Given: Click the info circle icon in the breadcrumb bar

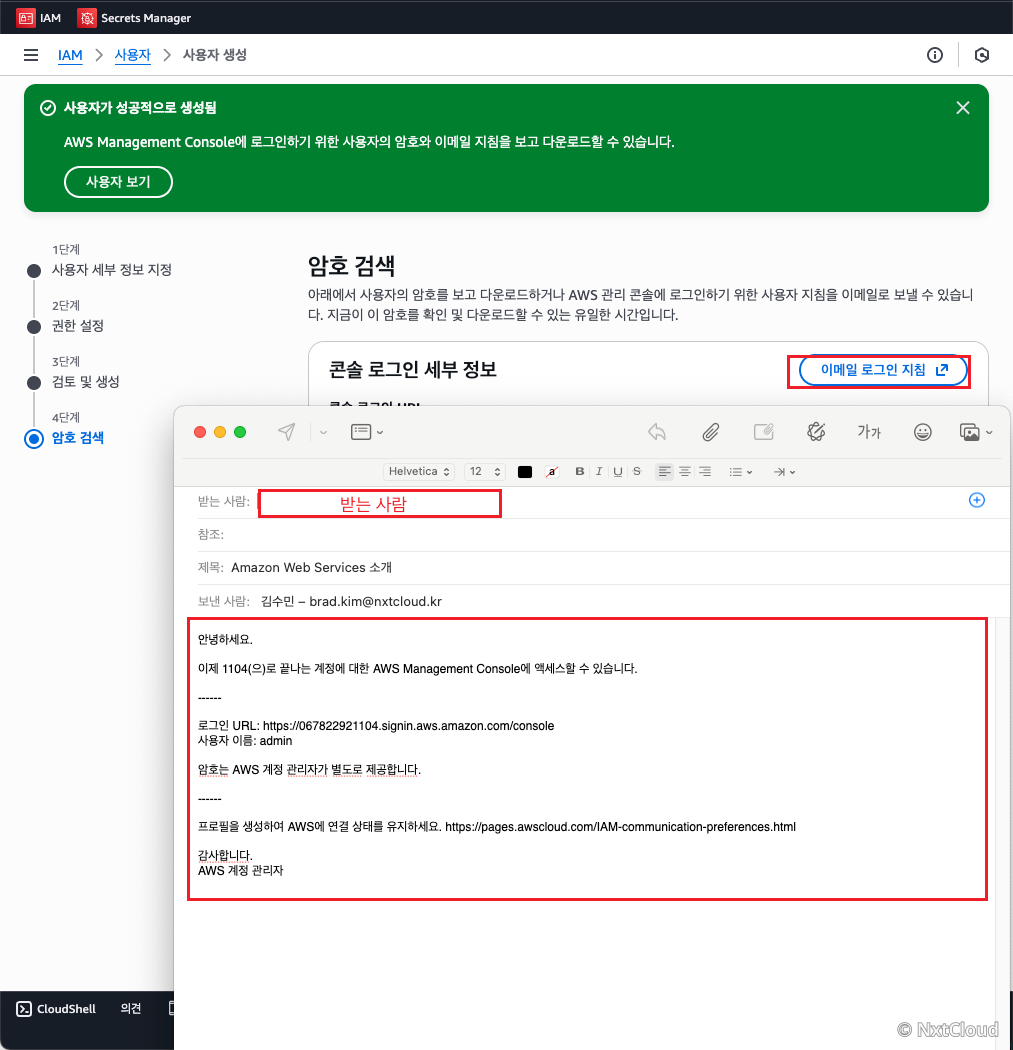Looking at the screenshot, I should tap(935, 55).
